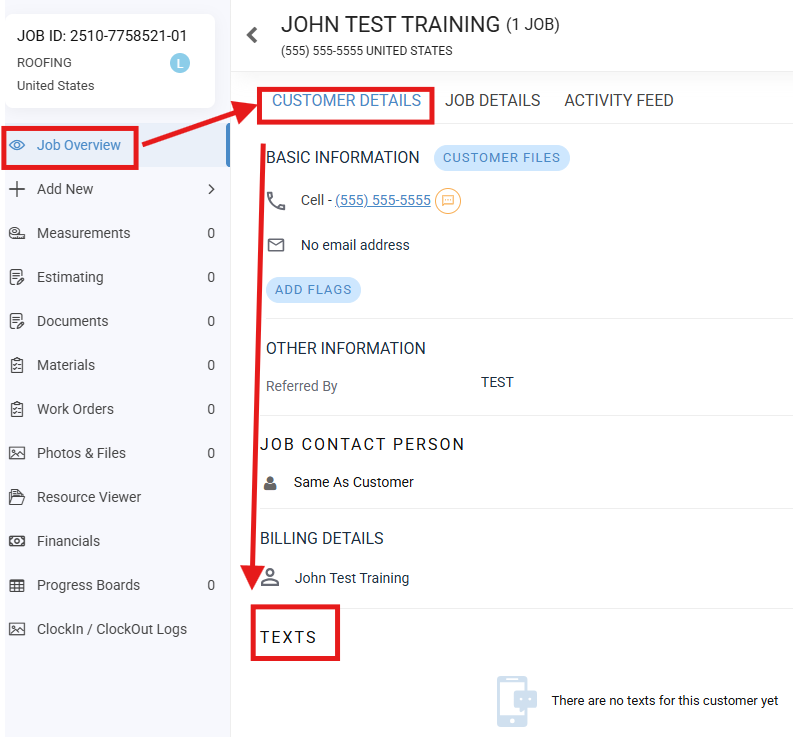Click Same As Customer contact text
This screenshot has height=737, width=793.
pyautogui.click(x=354, y=483)
